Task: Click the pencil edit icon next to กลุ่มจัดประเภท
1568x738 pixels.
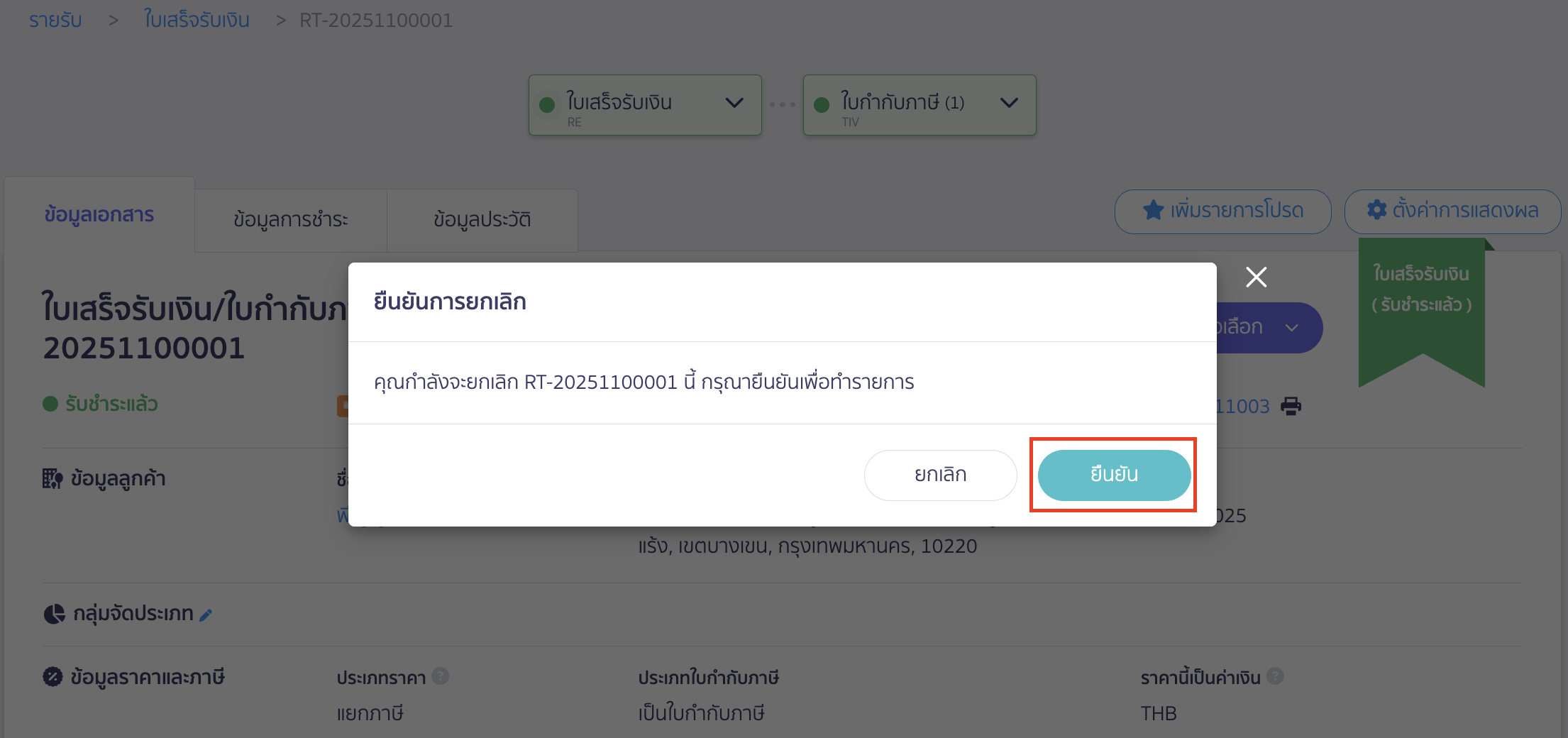Action: click(206, 615)
